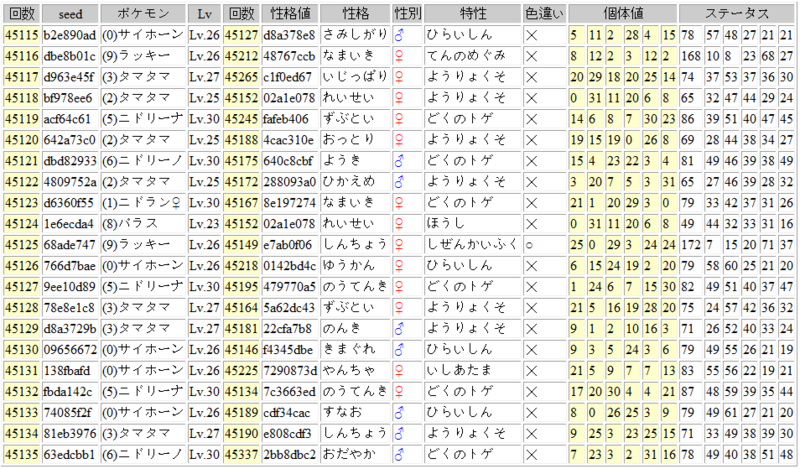800x469 pixels.
Task: Click the ステータス column header
Action: pos(737,14)
